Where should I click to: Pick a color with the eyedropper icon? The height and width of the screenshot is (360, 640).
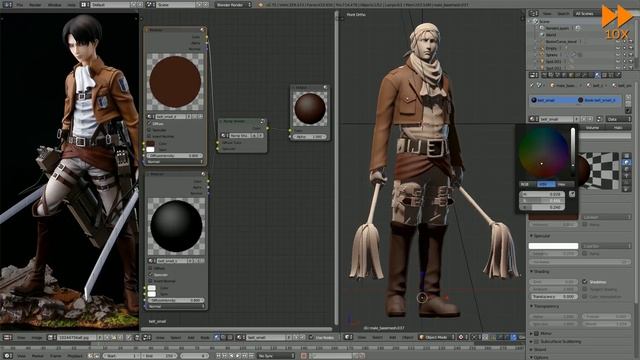pyautogui.click(x=572, y=194)
